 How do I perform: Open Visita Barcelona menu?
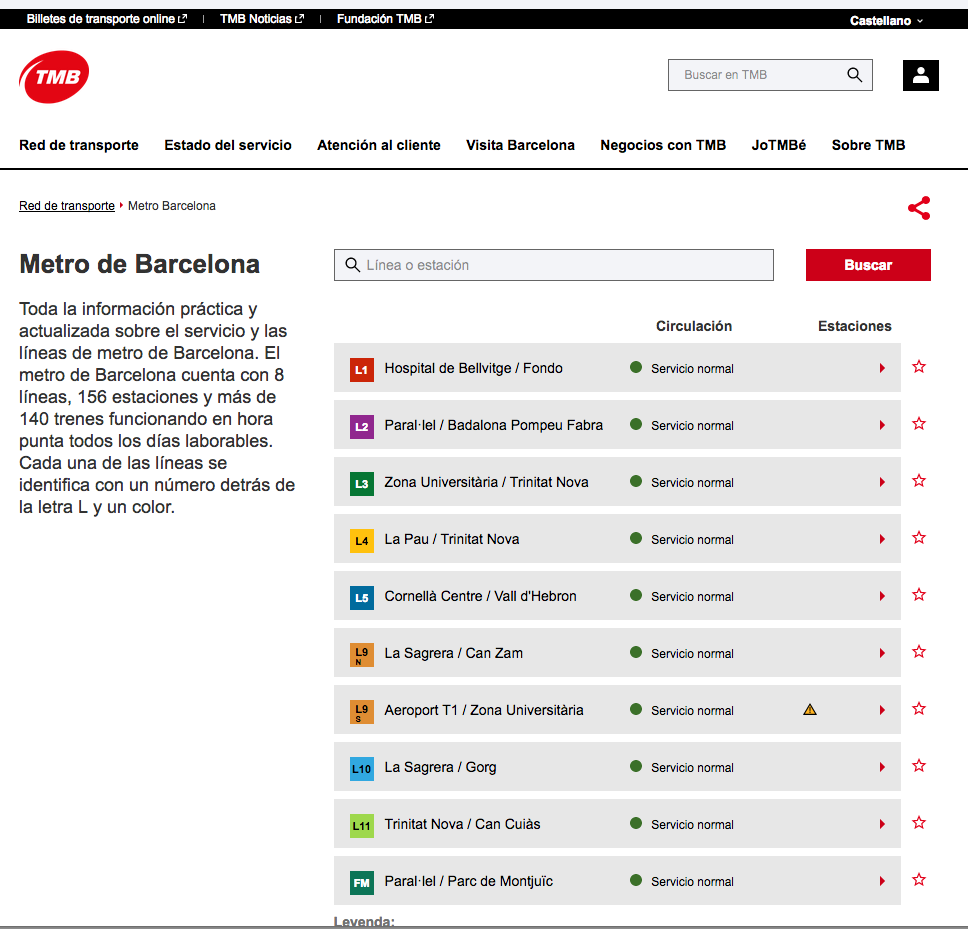tap(520, 145)
